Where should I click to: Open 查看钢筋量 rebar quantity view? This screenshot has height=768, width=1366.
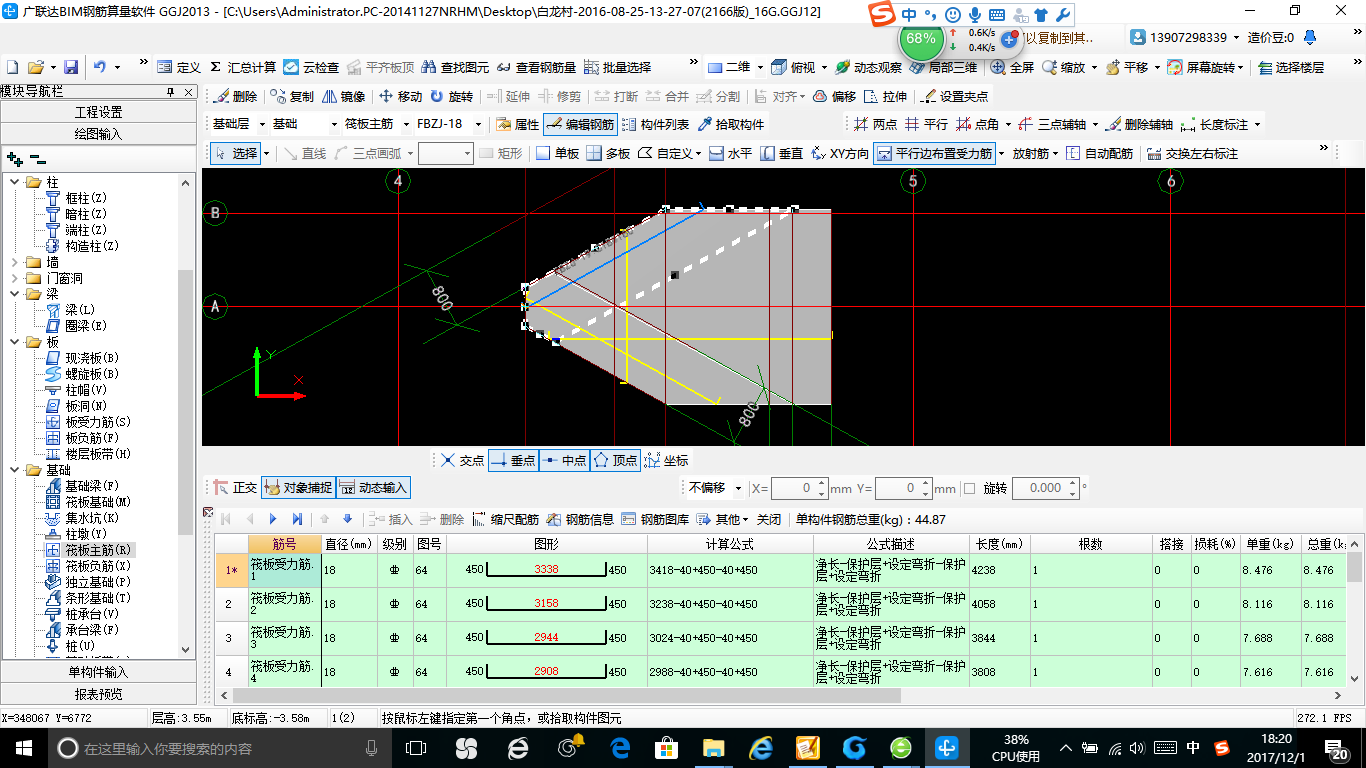(x=536, y=67)
